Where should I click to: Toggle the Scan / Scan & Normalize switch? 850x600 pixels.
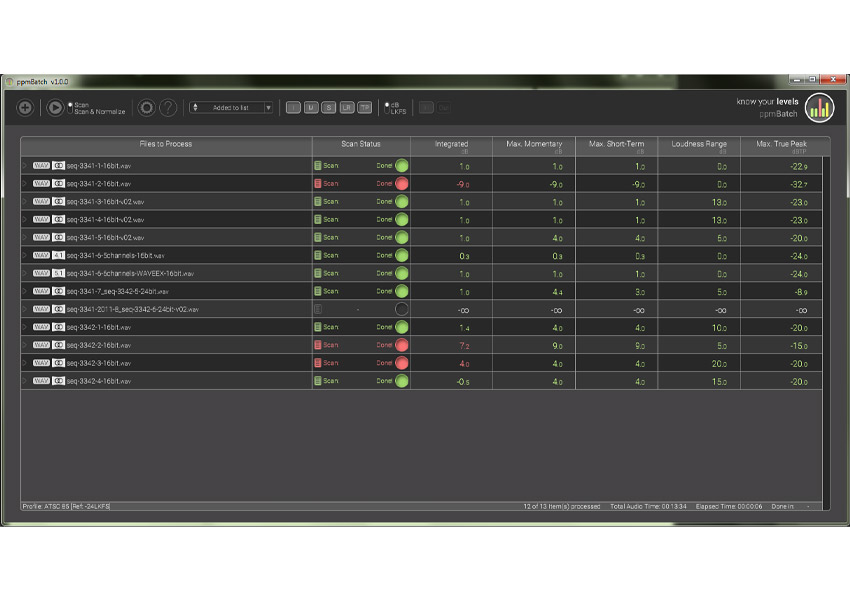[70, 108]
